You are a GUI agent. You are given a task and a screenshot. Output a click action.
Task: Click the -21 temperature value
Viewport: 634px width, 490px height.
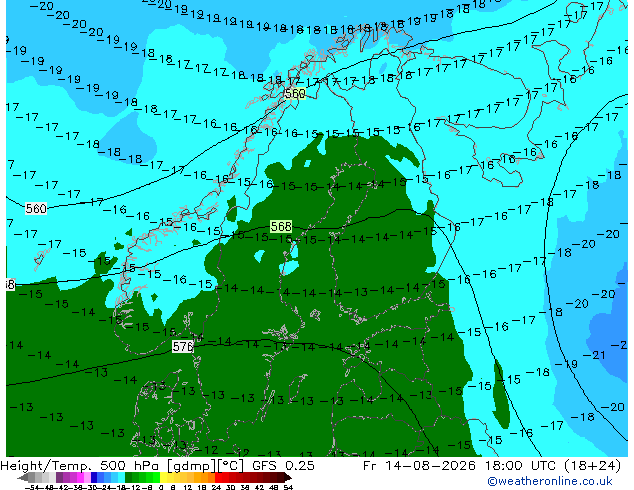tap(594, 355)
